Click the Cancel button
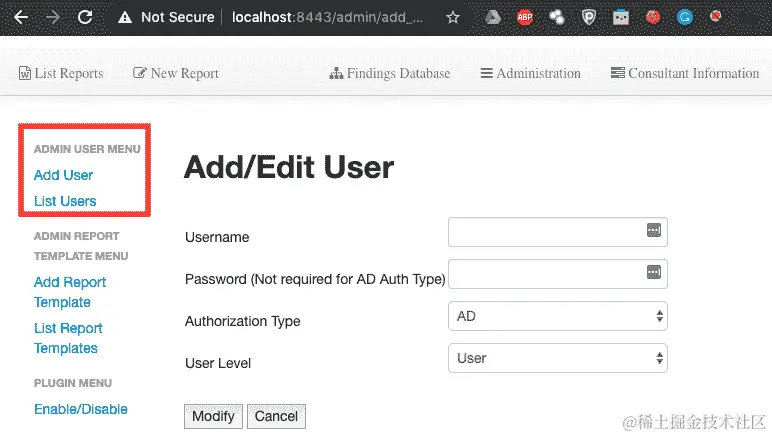This screenshot has height=437, width=772. (x=276, y=416)
